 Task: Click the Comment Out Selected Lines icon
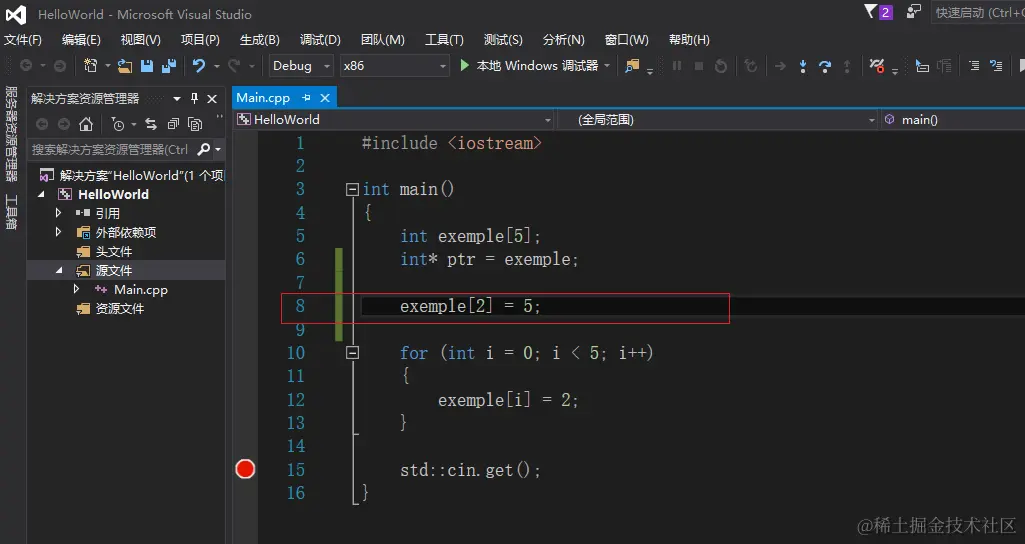pyautogui.click(x=974, y=65)
